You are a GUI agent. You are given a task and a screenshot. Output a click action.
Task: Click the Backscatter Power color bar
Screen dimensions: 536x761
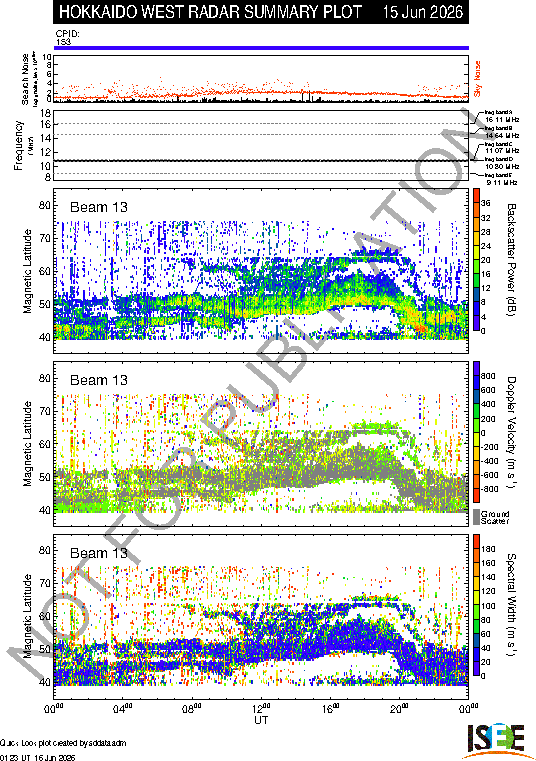coord(477,260)
